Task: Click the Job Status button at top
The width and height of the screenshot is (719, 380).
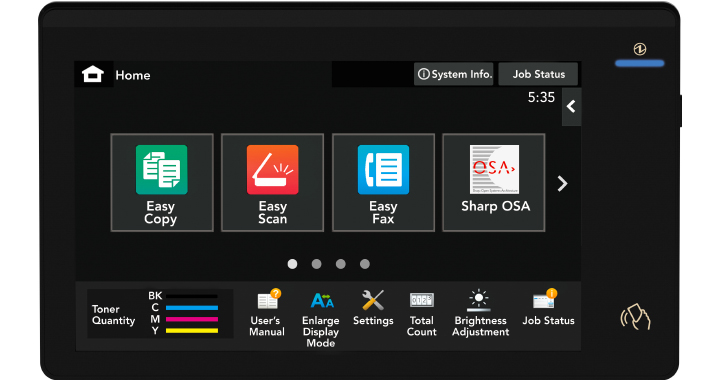Action: click(x=538, y=74)
